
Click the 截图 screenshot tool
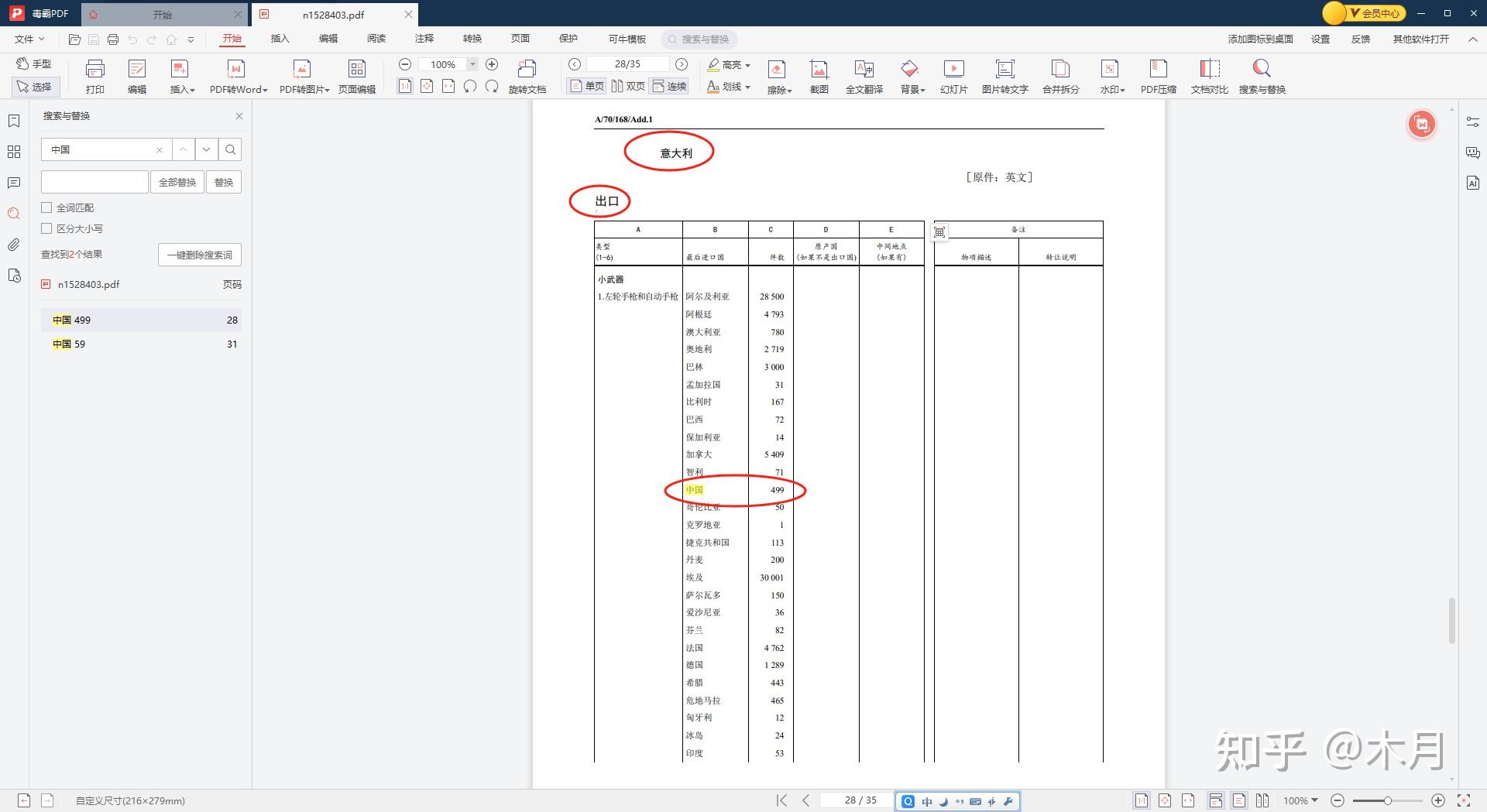click(819, 76)
